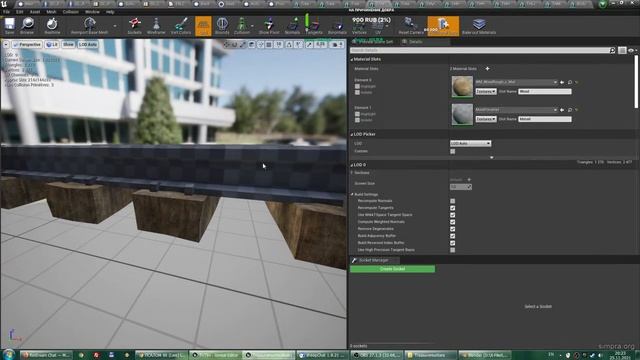Toggle Normals display icon
640x360 pixels.
pos(292,25)
